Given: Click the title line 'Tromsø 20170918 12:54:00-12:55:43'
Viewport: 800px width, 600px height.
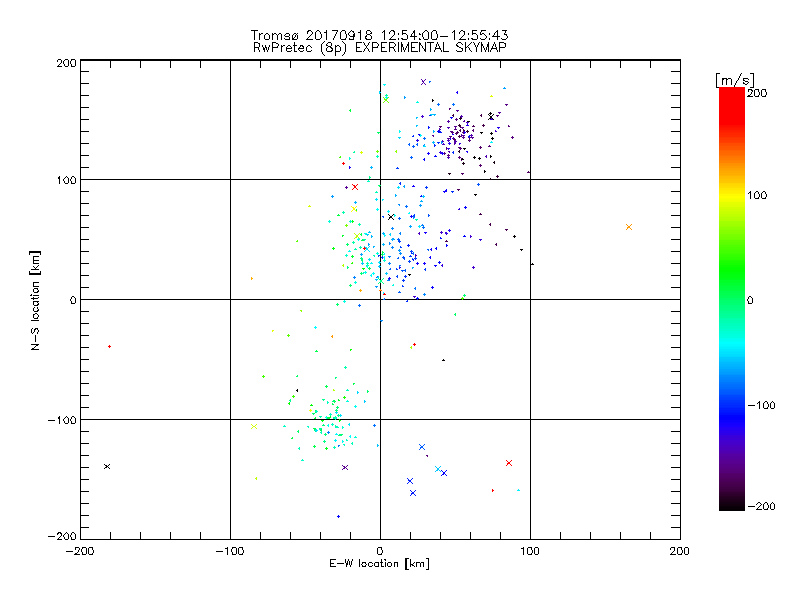Looking at the screenshot, I should (380, 35).
